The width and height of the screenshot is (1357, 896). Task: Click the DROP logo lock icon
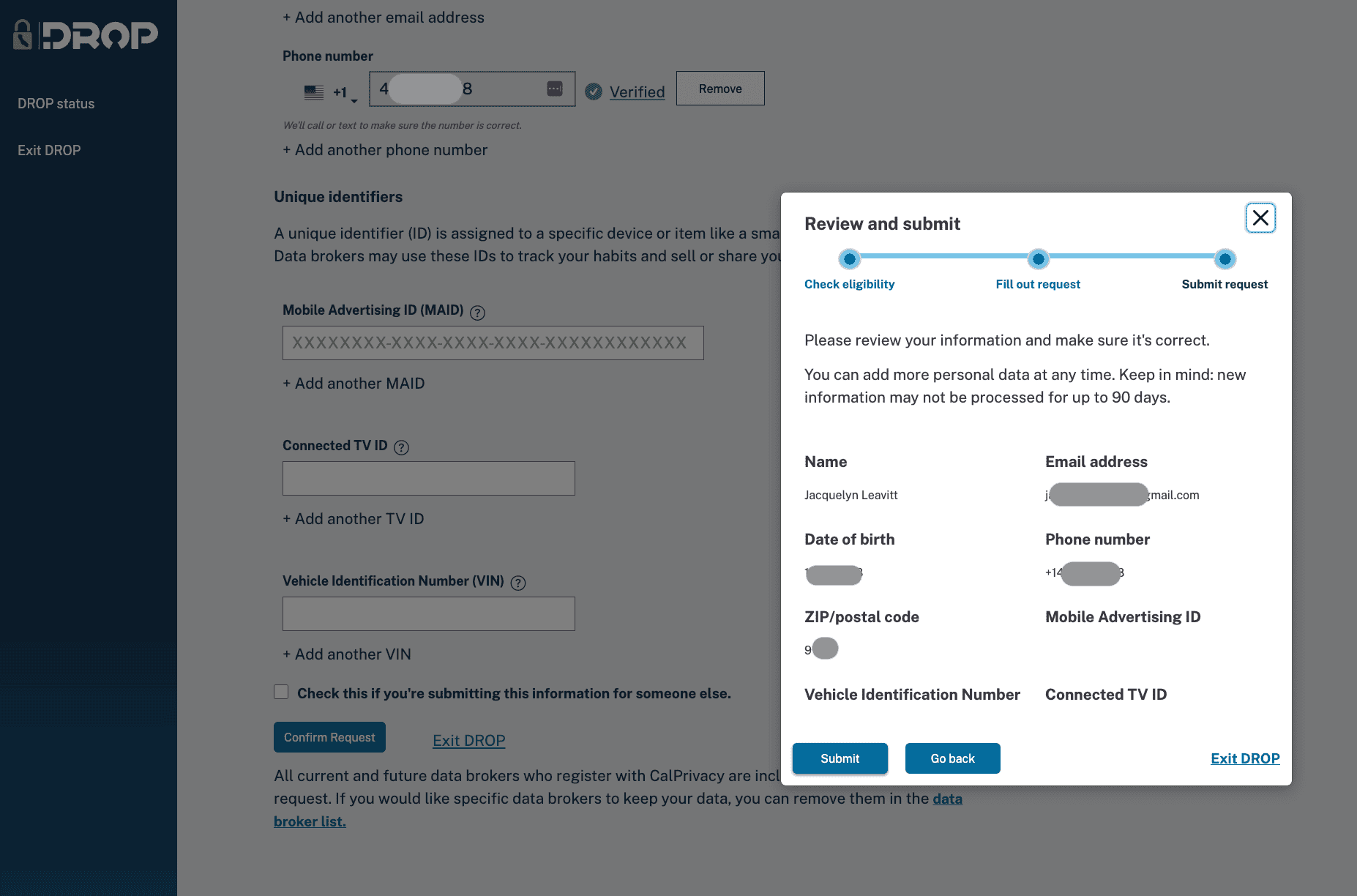coord(23,35)
